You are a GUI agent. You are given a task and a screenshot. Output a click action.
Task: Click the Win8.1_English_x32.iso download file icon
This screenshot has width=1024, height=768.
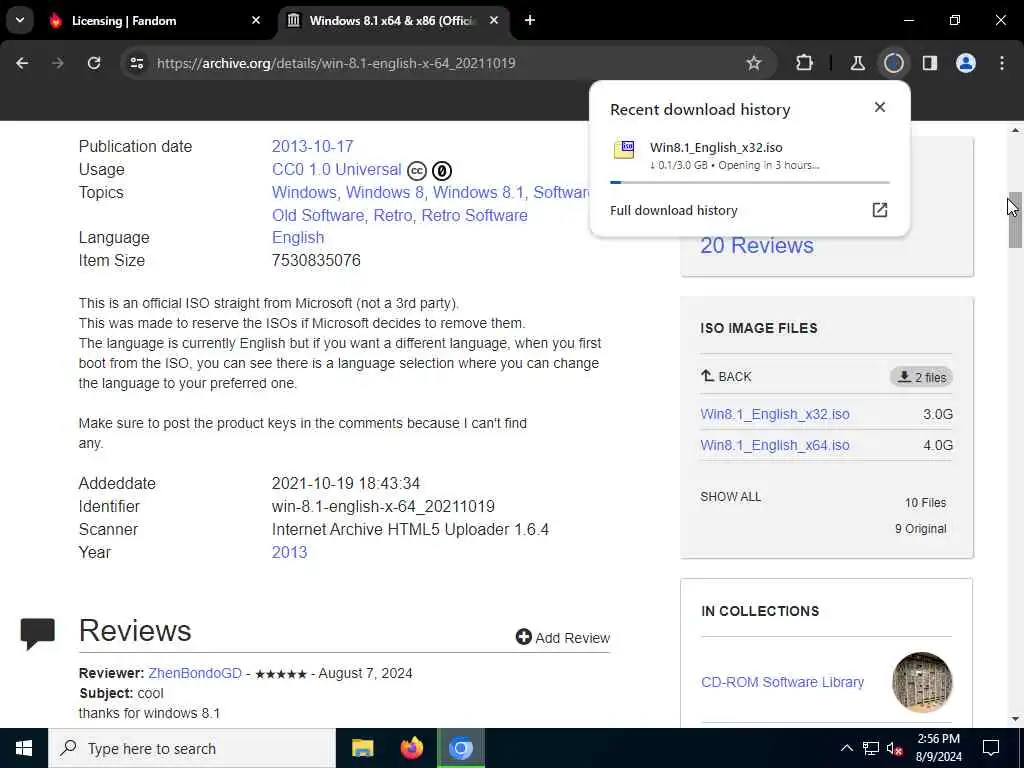tap(624, 150)
